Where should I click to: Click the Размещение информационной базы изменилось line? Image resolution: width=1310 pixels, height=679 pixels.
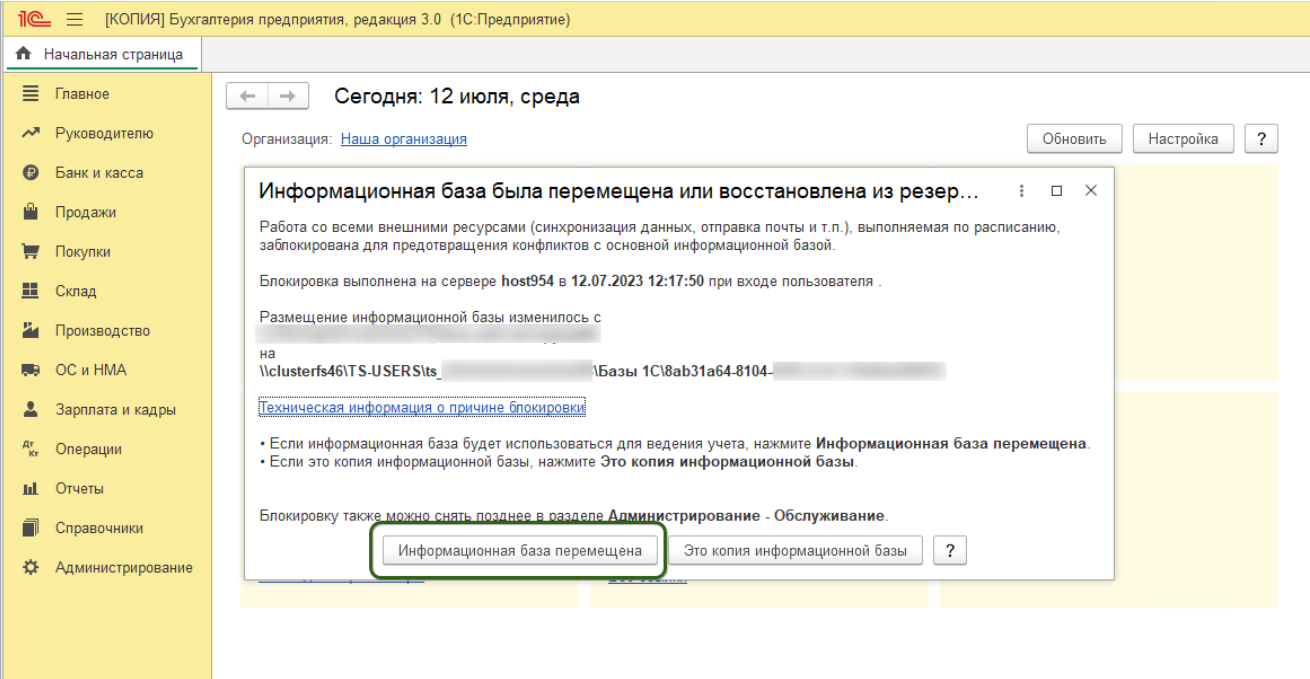(430, 317)
